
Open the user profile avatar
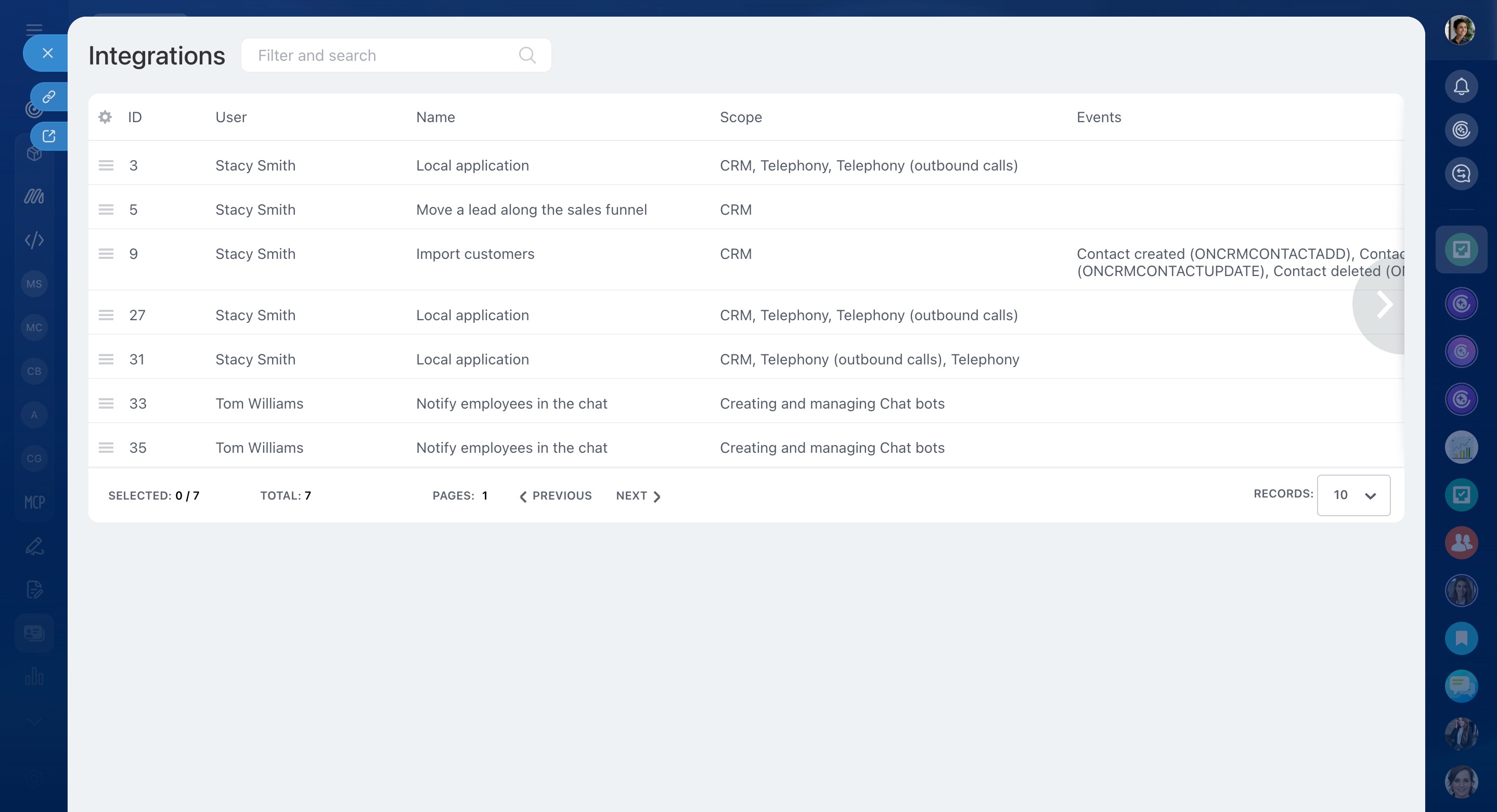coord(1460,30)
